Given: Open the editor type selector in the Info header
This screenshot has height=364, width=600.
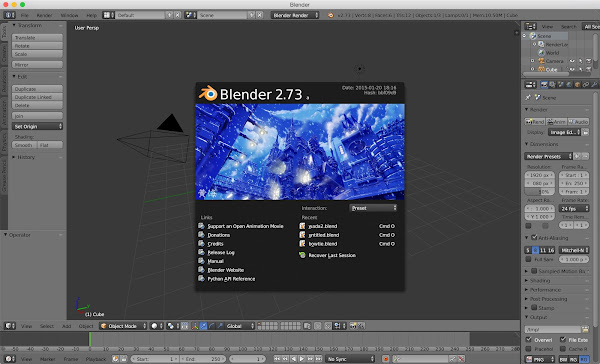Looking at the screenshot, I should (9, 15).
